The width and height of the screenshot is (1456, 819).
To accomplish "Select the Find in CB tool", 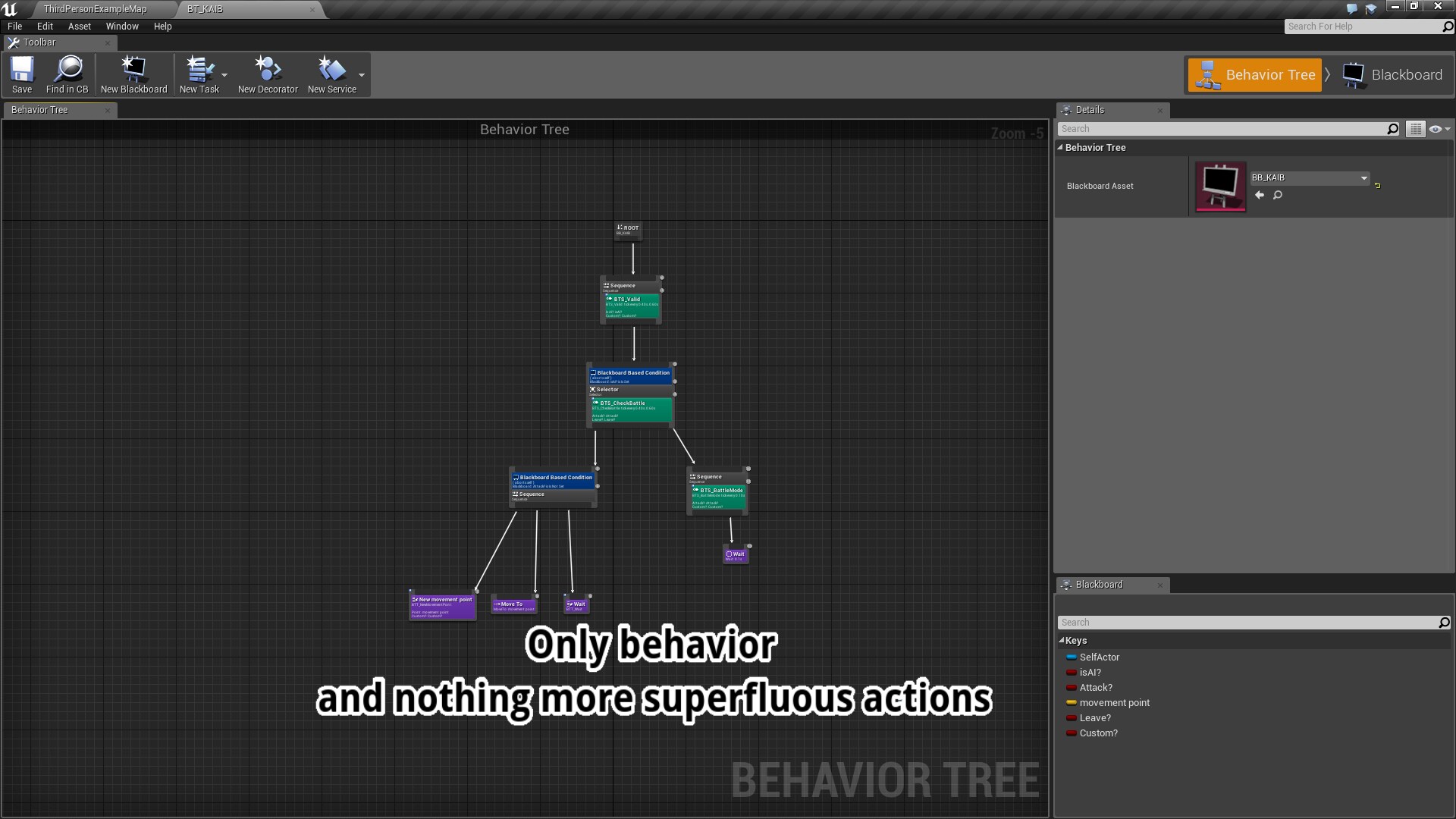I will pos(67,74).
